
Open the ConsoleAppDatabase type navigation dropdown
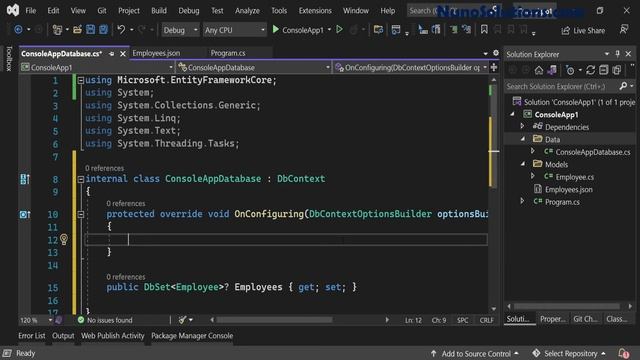pos(253,67)
